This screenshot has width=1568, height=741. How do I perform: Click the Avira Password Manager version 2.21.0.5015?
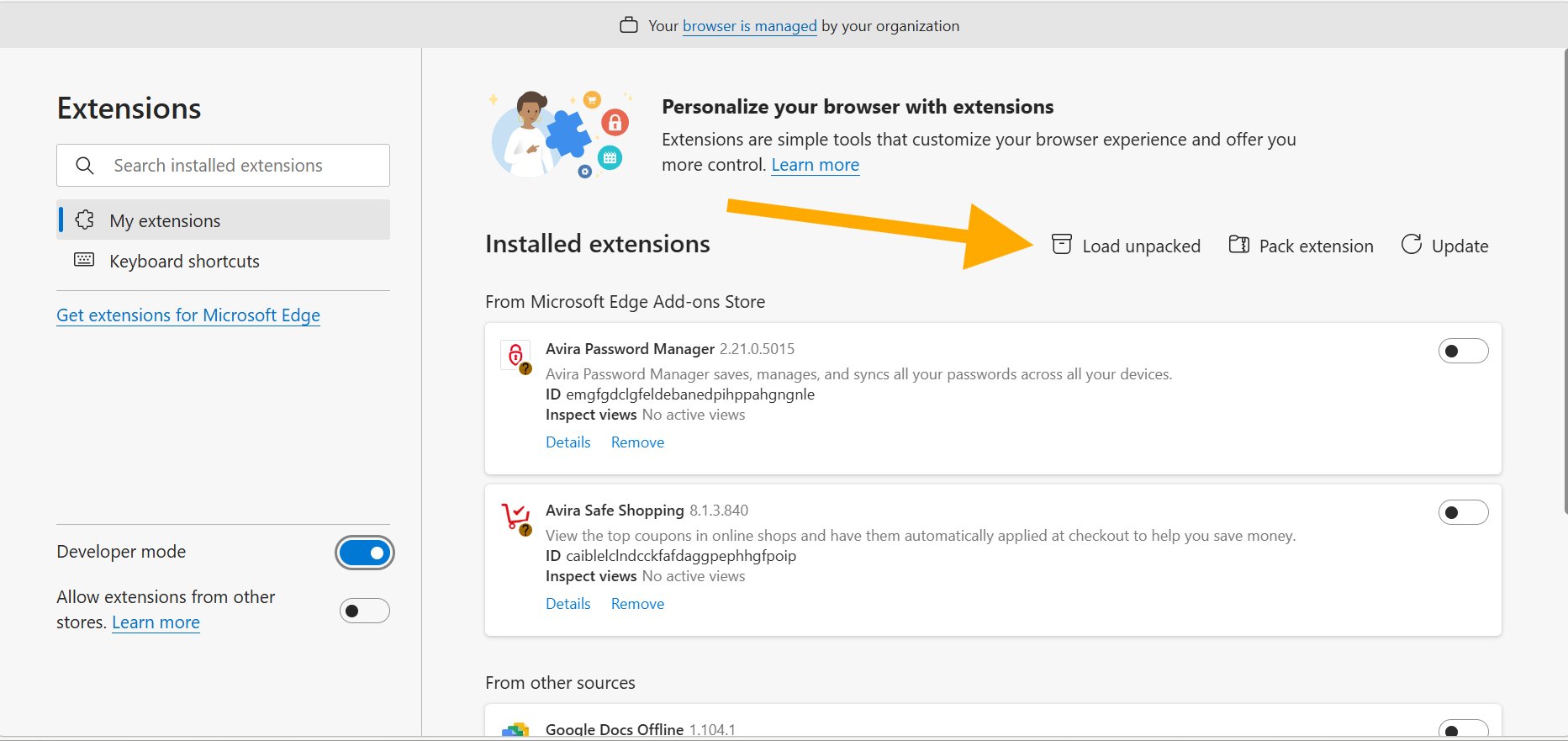pos(757,349)
